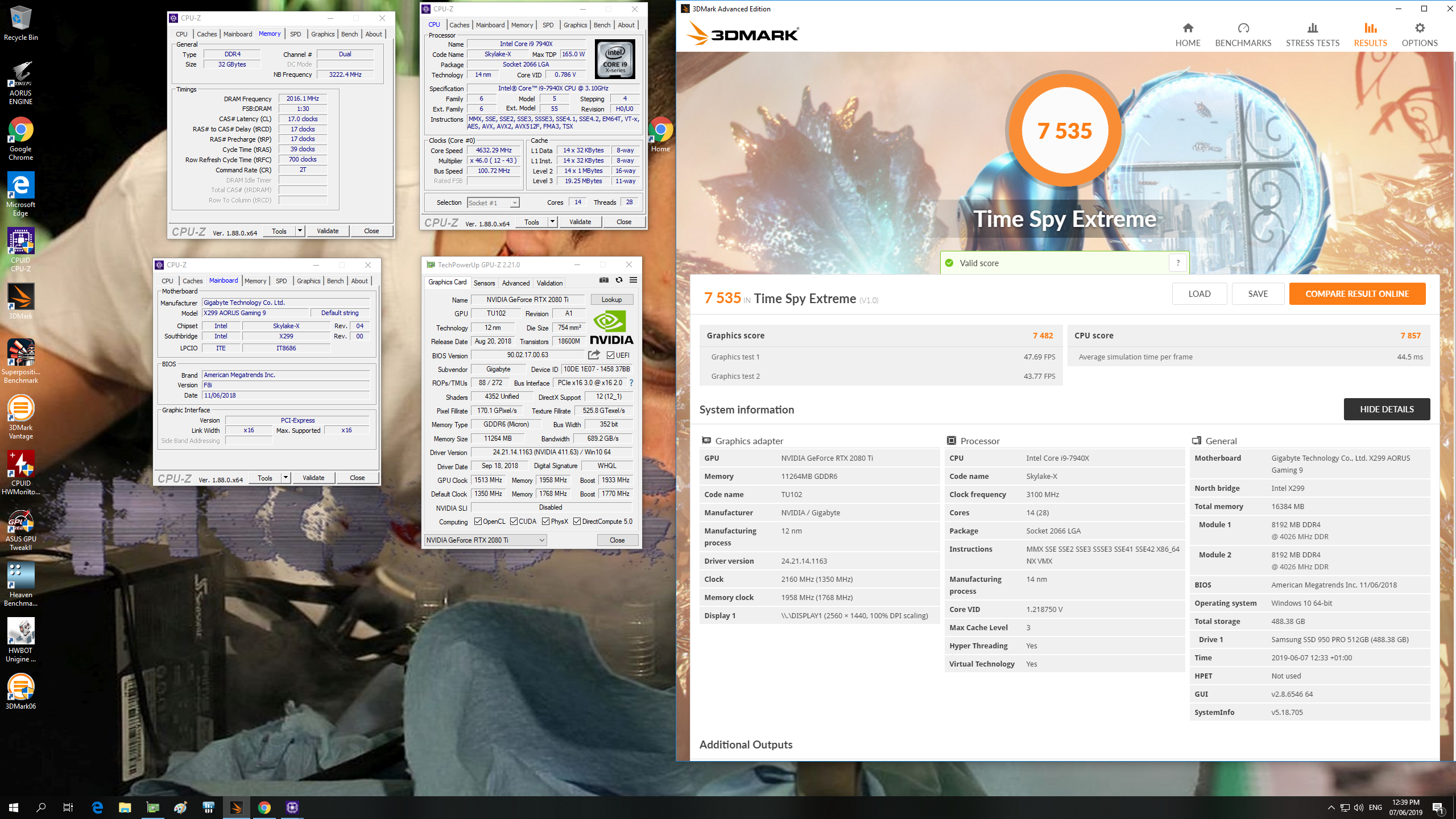Viewport: 1456px width, 819px height.
Task: Open the Recycle Bin desktop icon
Action: tap(20, 23)
